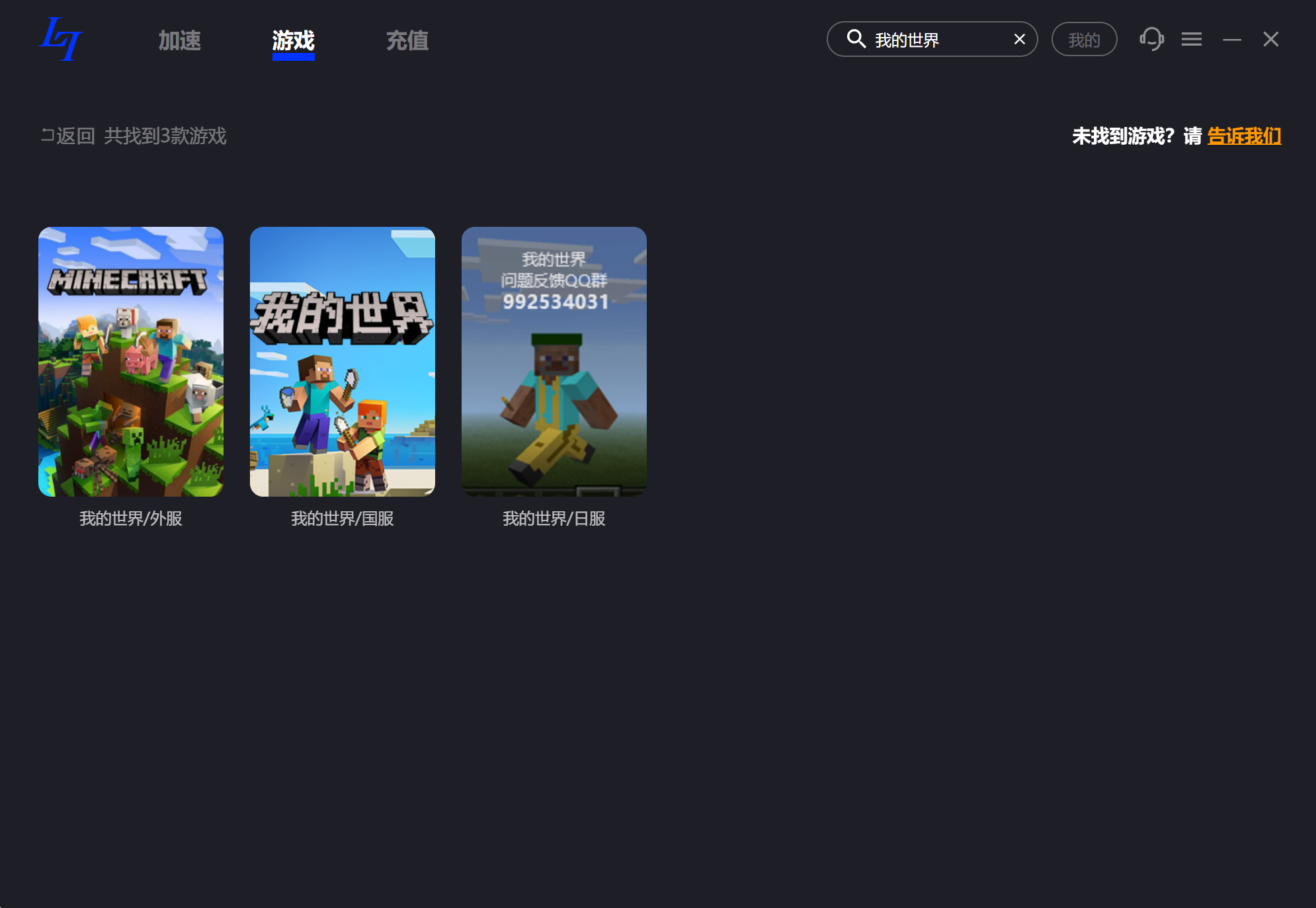Open the 日服 QQ群 cover thumbnail

pyautogui.click(x=554, y=362)
